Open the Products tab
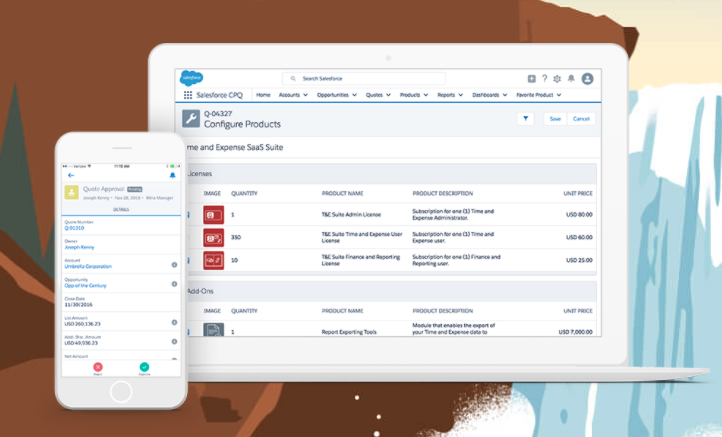Viewport: 722px width, 437px height. point(410,95)
